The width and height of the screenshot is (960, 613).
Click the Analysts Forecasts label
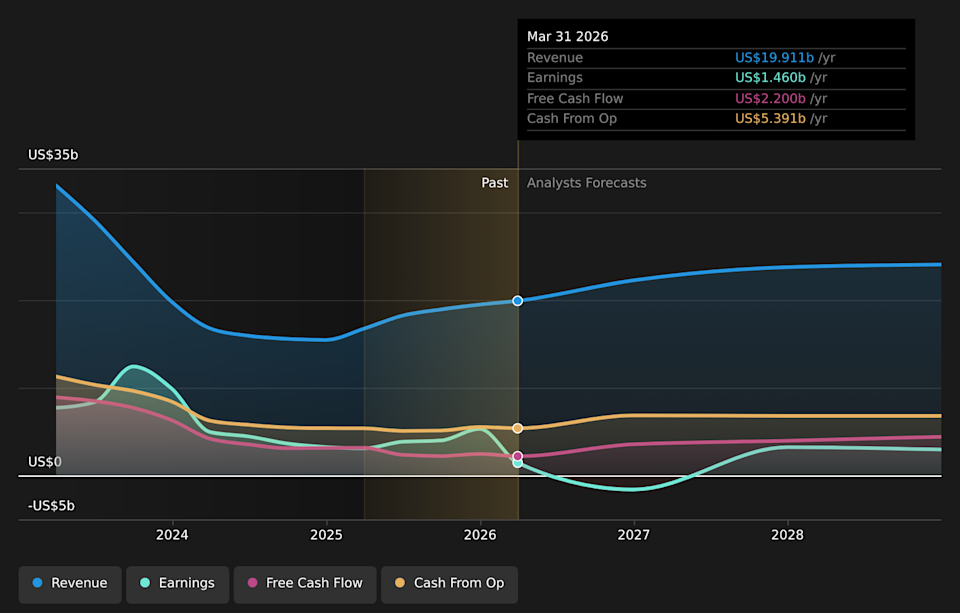(587, 183)
